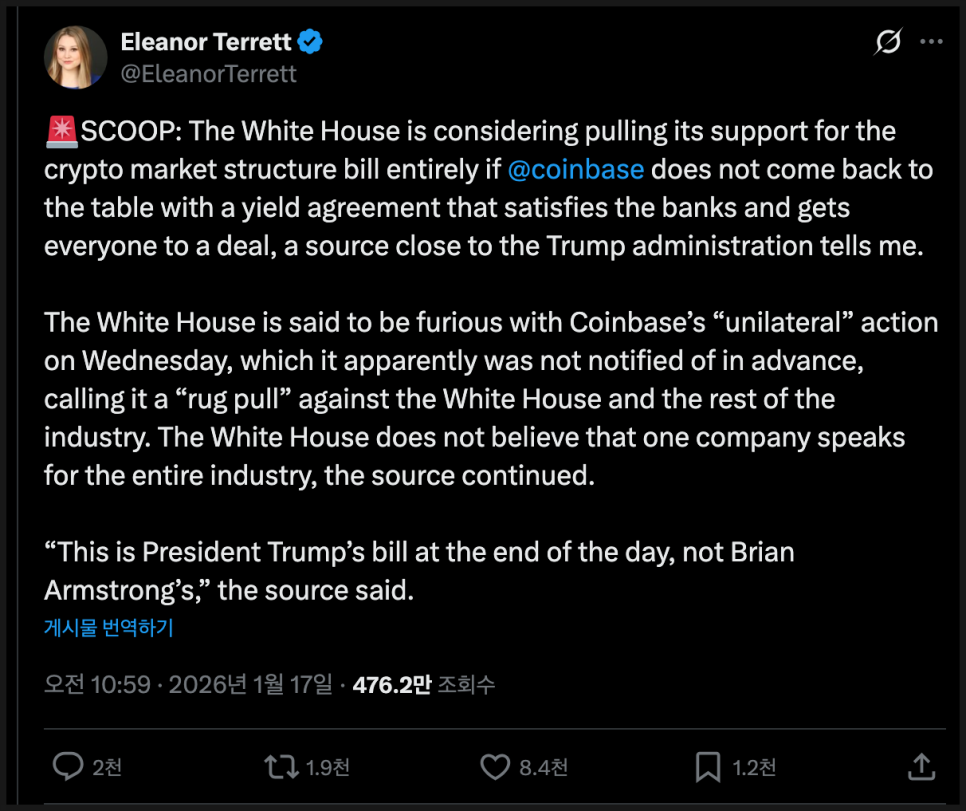The width and height of the screenshot is (966, 811).
Task: Click the paragraph quoting "President Trump's bill"
Action: coord(418,571)
